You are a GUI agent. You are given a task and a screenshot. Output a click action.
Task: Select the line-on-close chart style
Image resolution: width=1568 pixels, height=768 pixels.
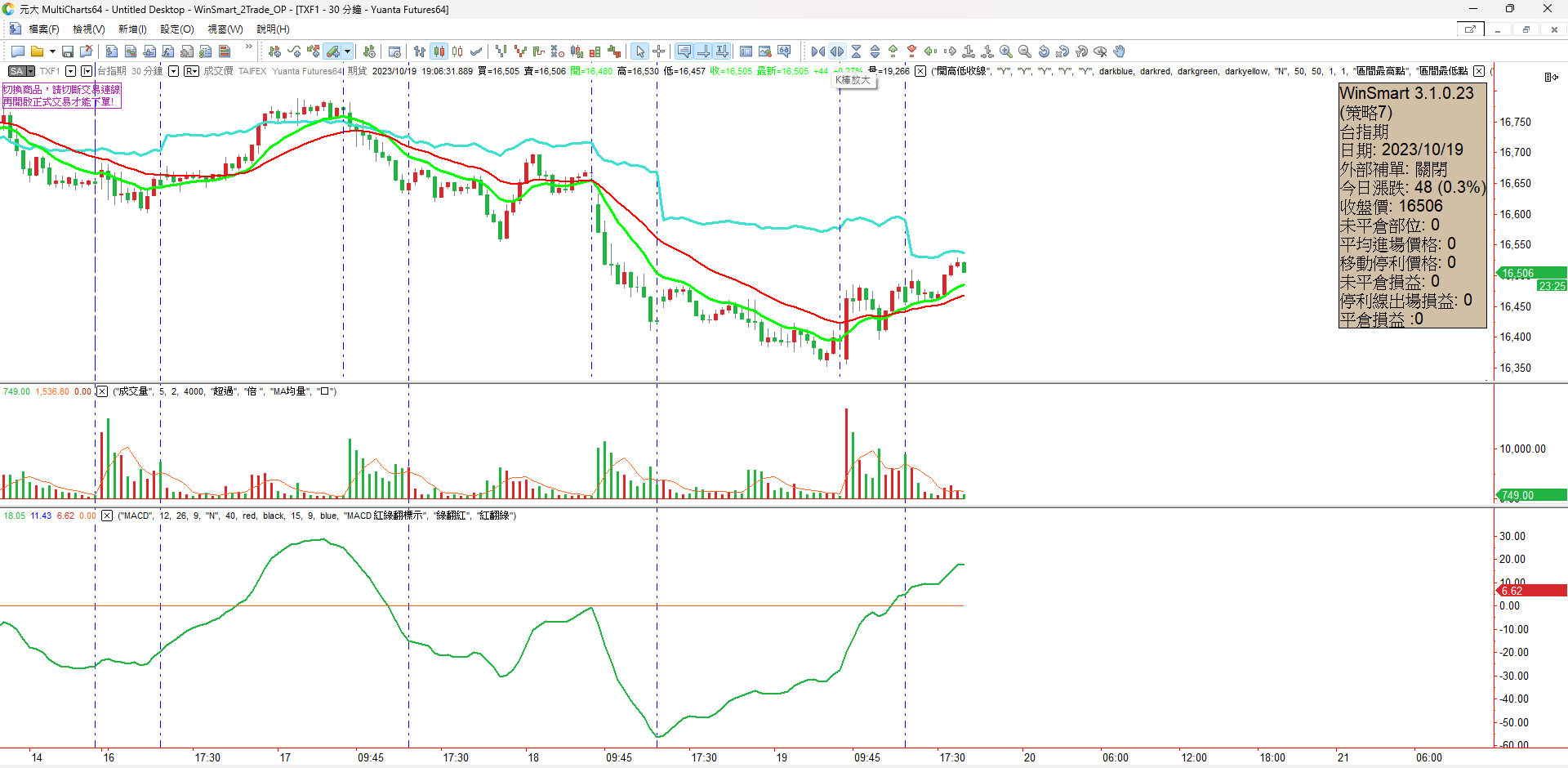coord(476,51)
